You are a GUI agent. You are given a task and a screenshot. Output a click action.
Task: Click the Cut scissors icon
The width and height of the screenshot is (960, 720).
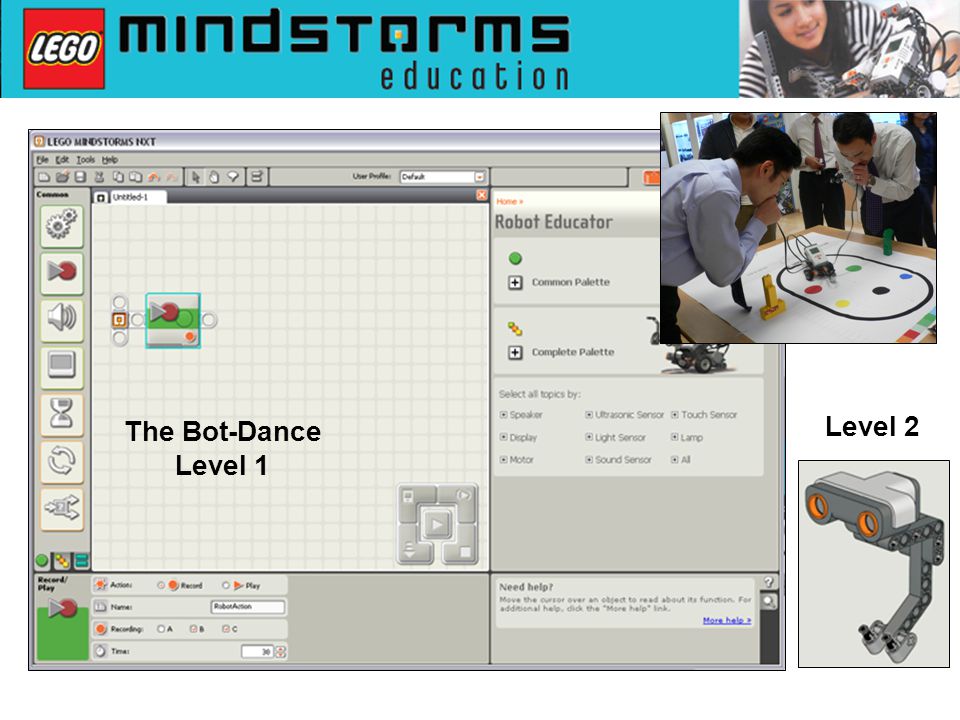[99, 178]
